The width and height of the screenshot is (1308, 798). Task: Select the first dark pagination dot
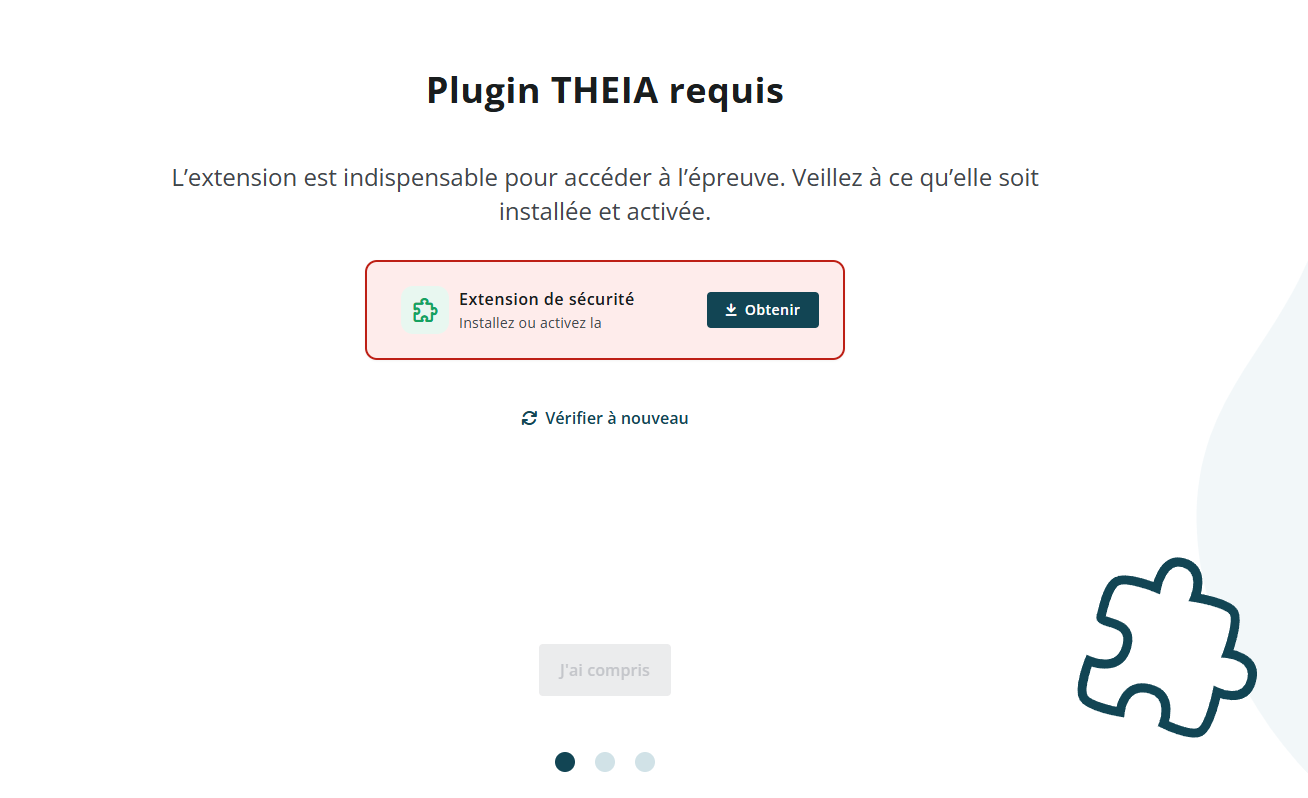pyautogui.click(x=565, y=762)
